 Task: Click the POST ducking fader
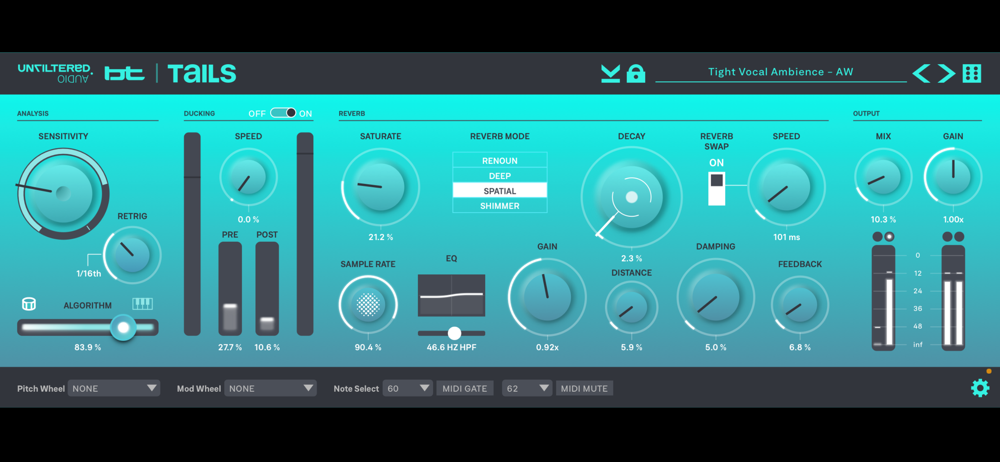coord(267,288)
